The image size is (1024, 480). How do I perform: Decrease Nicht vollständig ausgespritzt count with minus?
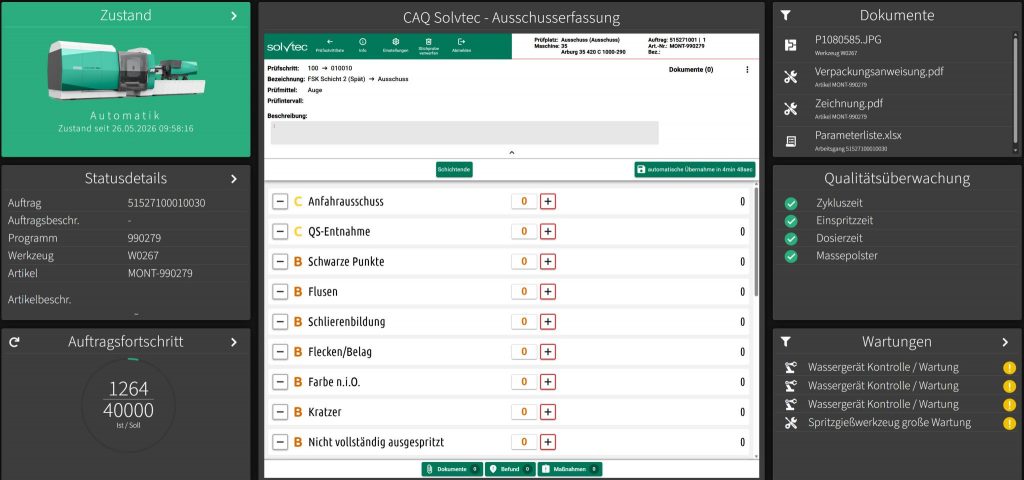[x=280, y=442]
